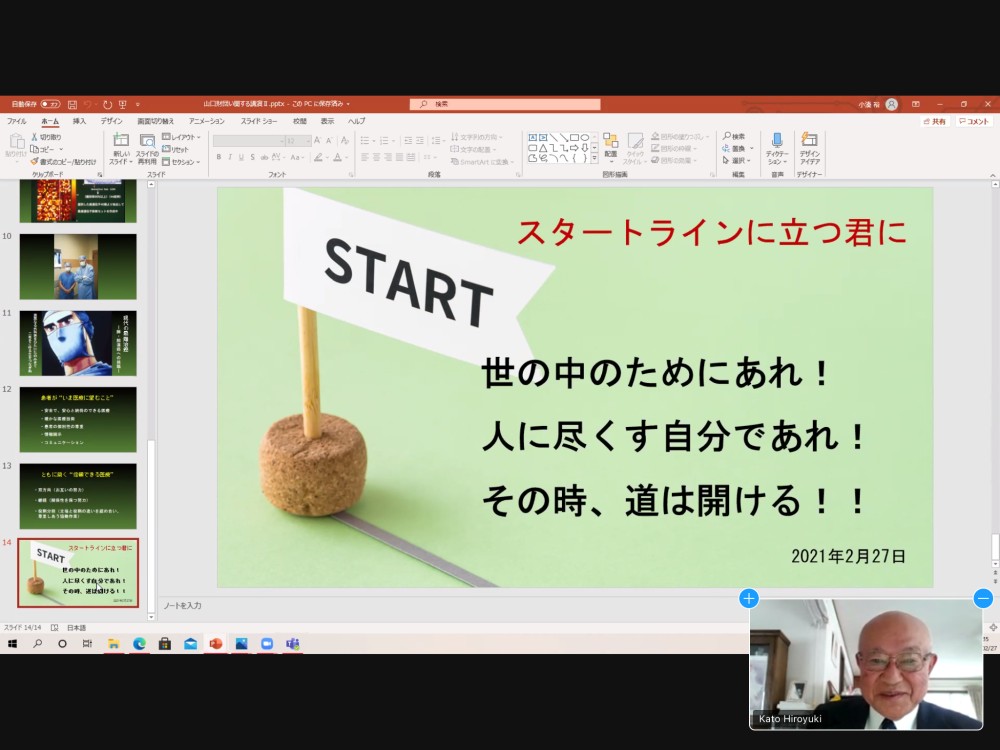The image size is (1000, 750).
Task: Toggle Strikethrough S text formatting
Action: pyautogui.click(x=253, y=157)
